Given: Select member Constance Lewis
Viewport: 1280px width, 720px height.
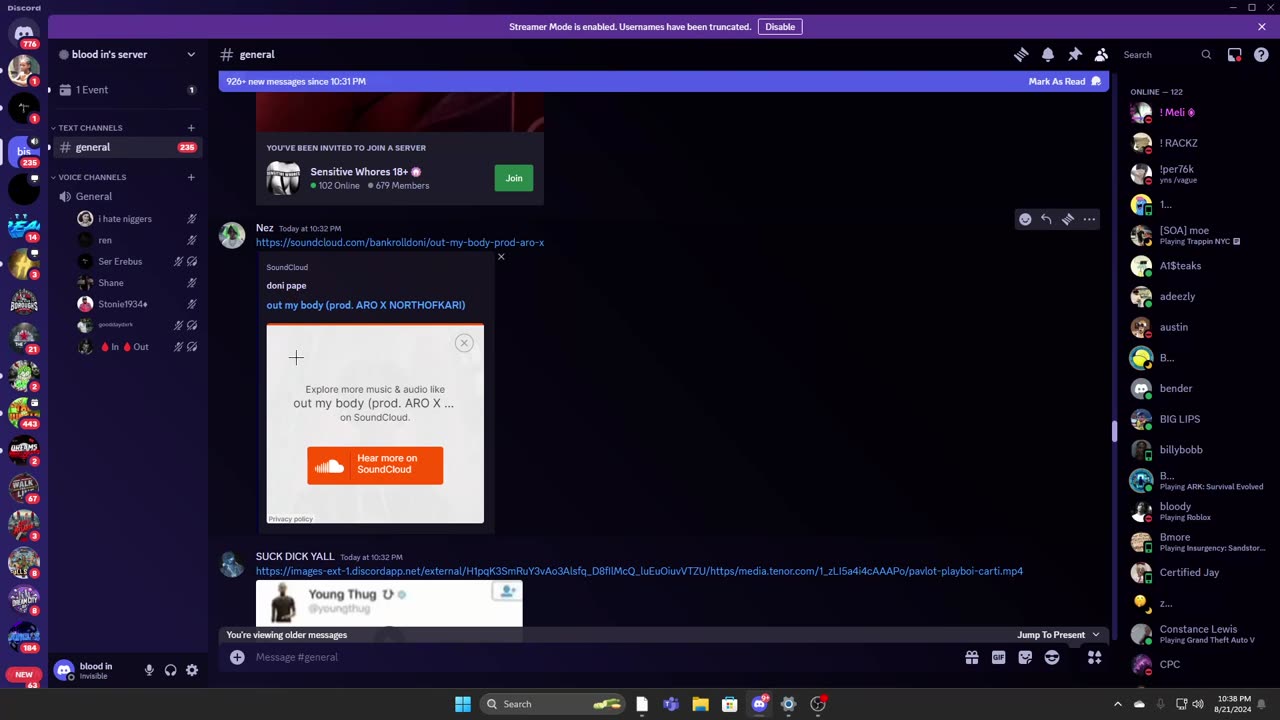Looking at the screenshot, I should pos(1196,634).
